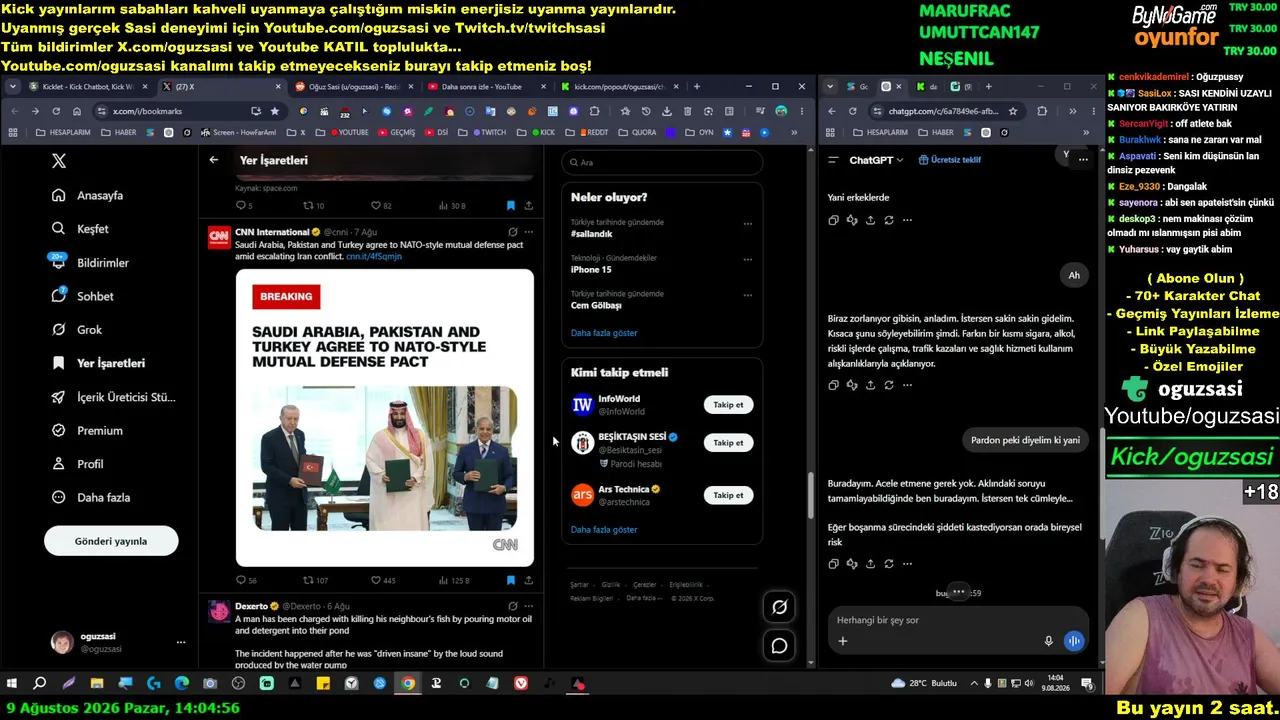This screenshot has height=720, width=1280.
Task: Open the iPhone 15 trending topic
Action: (591, 270)
